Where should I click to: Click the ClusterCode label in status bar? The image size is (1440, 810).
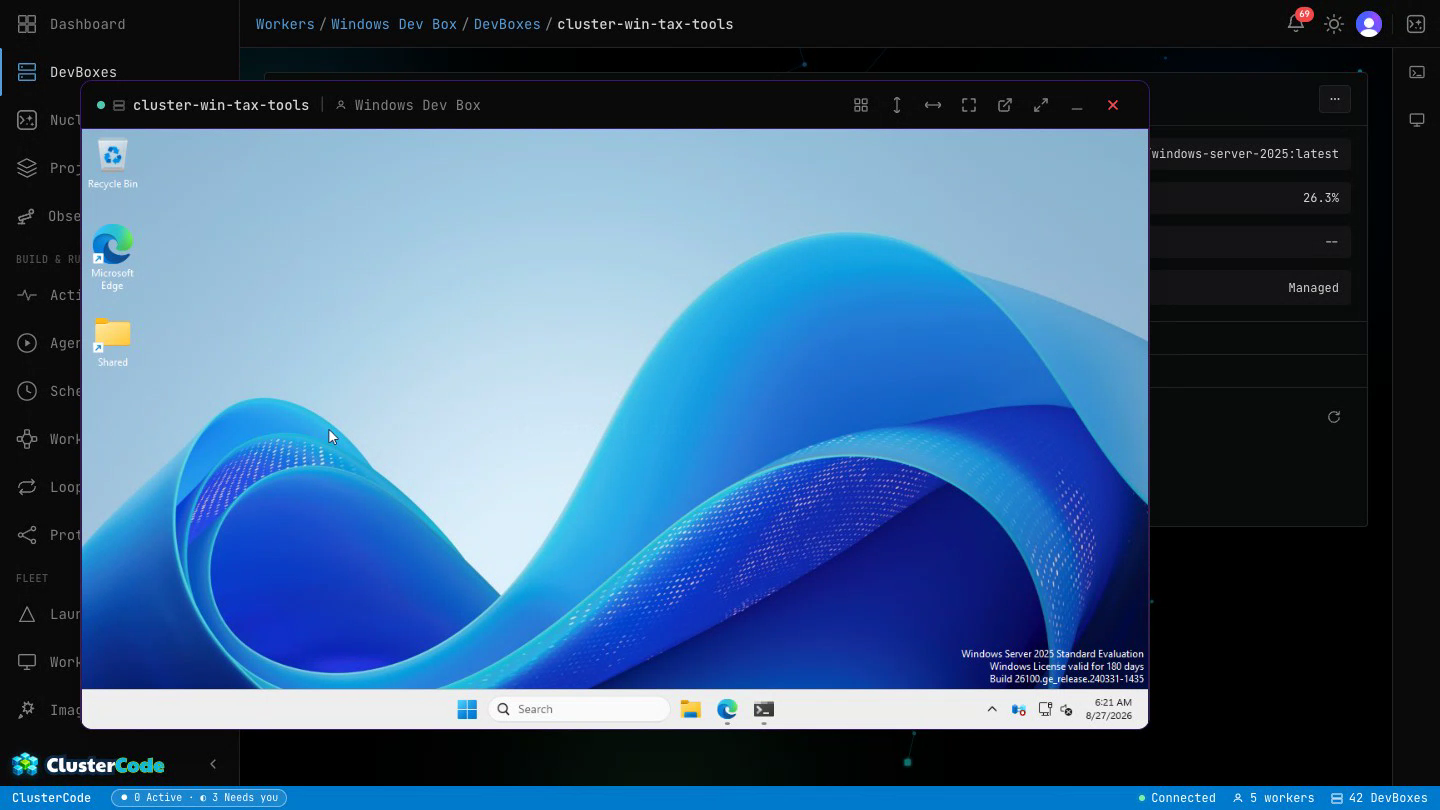coord(51,798)
